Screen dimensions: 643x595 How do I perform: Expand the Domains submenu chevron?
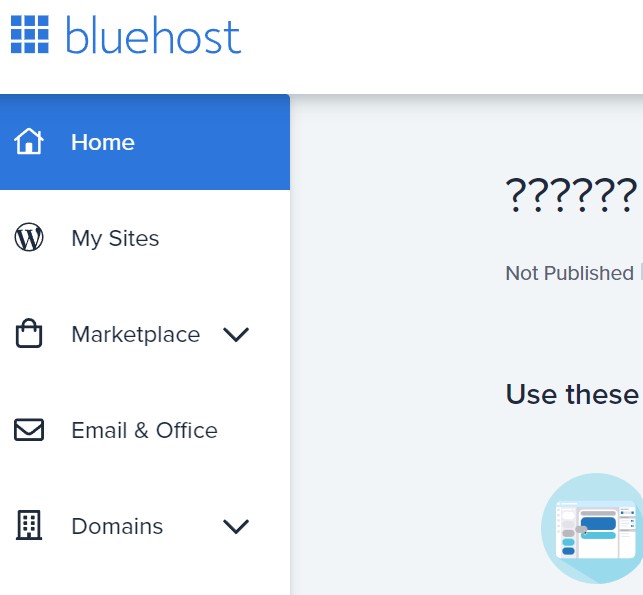[236, 527]
